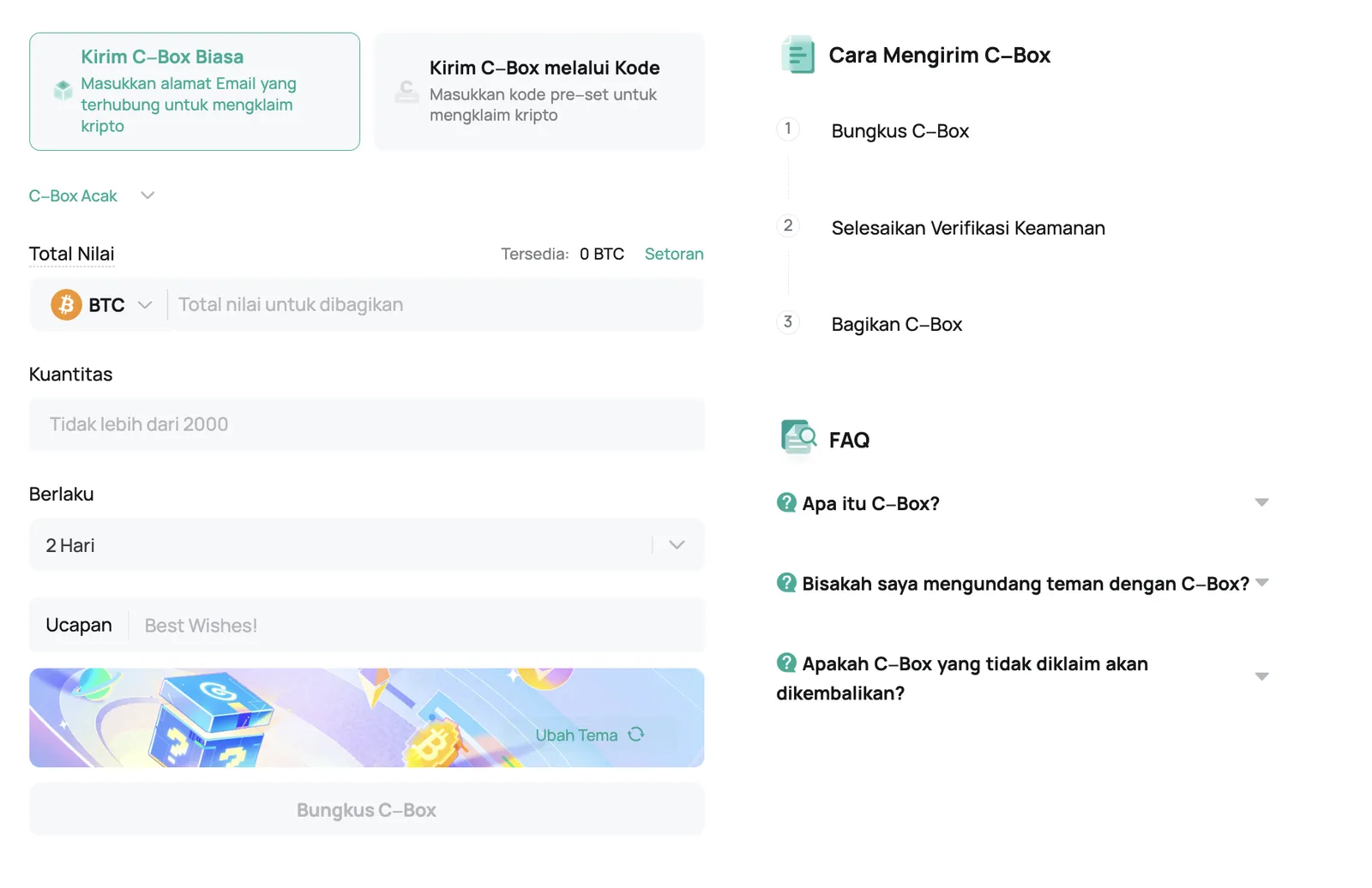Viewport: 1372px width, 888px height.
Task: Click the Ucapan label
Action: [x=79, y=625]
